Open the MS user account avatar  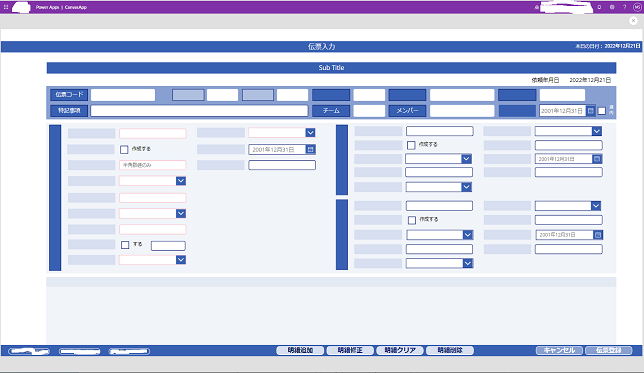(x=637, y=7)
